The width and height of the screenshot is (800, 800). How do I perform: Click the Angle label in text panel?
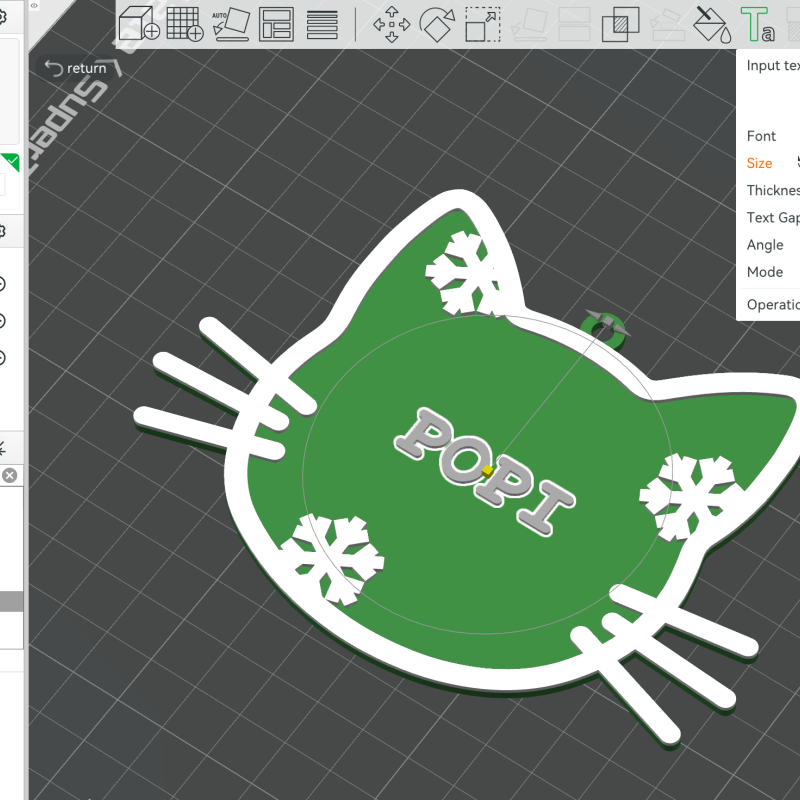click(x=765, y=245)
